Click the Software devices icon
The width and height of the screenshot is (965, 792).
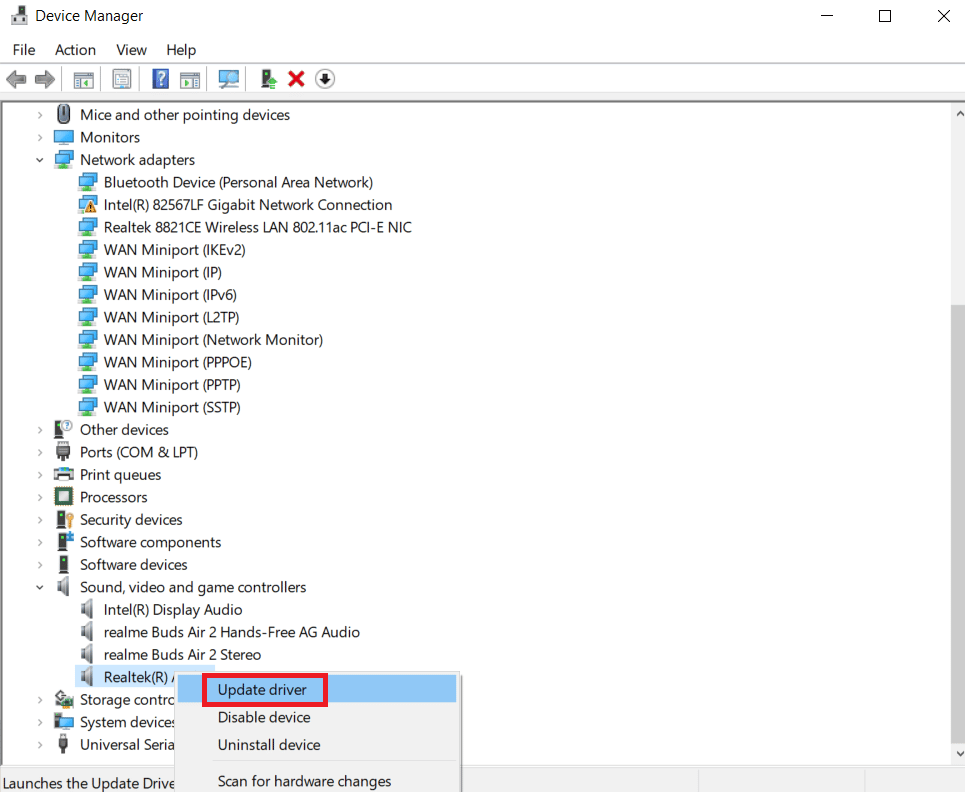[63, 564]
